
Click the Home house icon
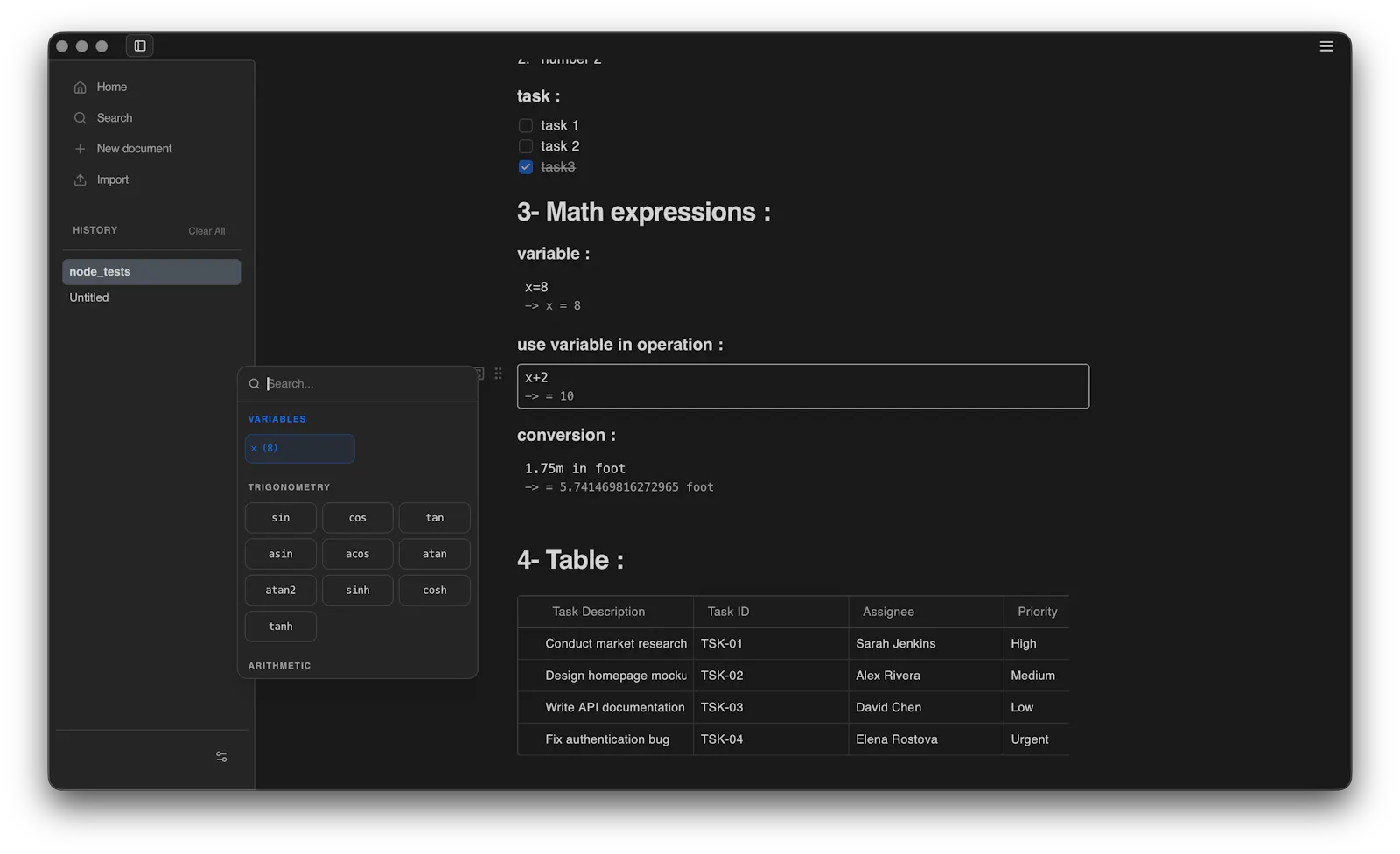click(x=80, y=87)
